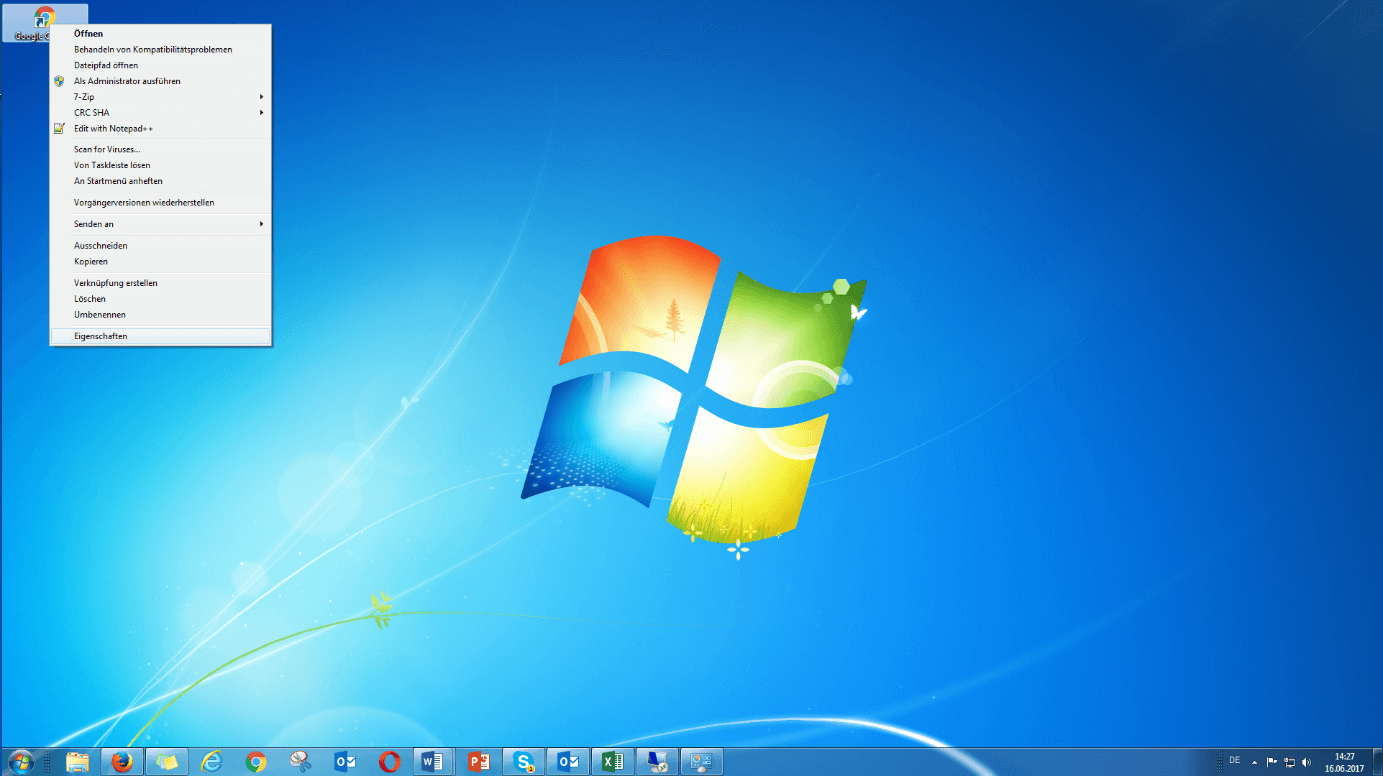Launch Firefox from the taskbar
The image size is (1383, 776).
(122, 762)
